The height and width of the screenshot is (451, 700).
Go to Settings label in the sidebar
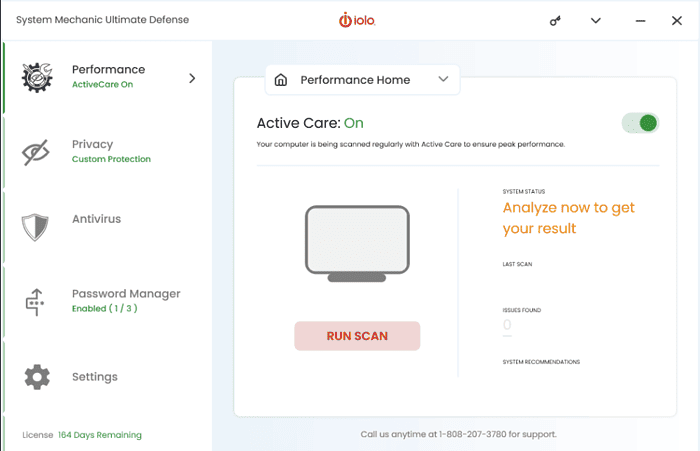point(94,377)
